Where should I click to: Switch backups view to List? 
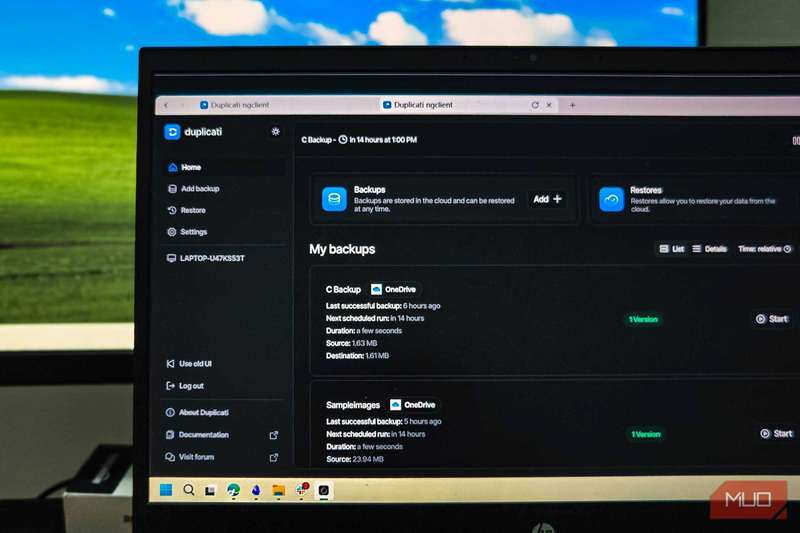coord(671,249)
